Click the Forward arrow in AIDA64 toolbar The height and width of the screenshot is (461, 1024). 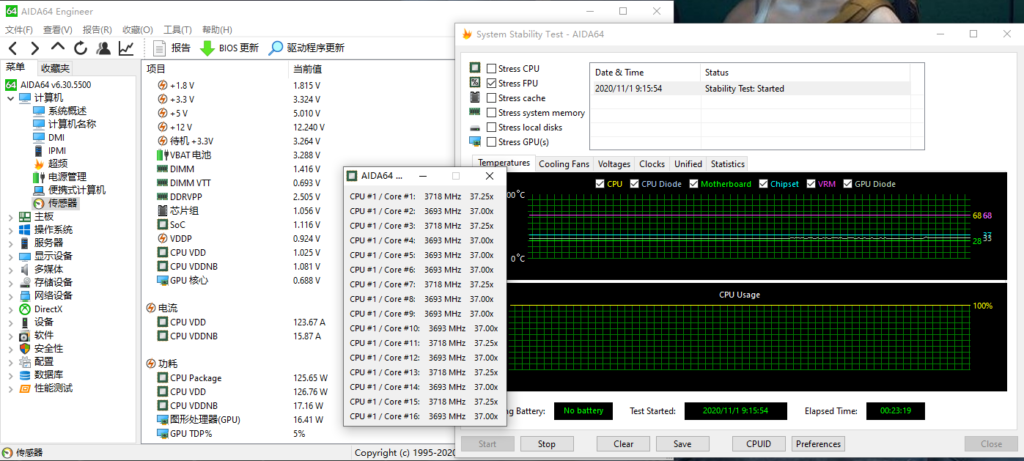[35, 48]
